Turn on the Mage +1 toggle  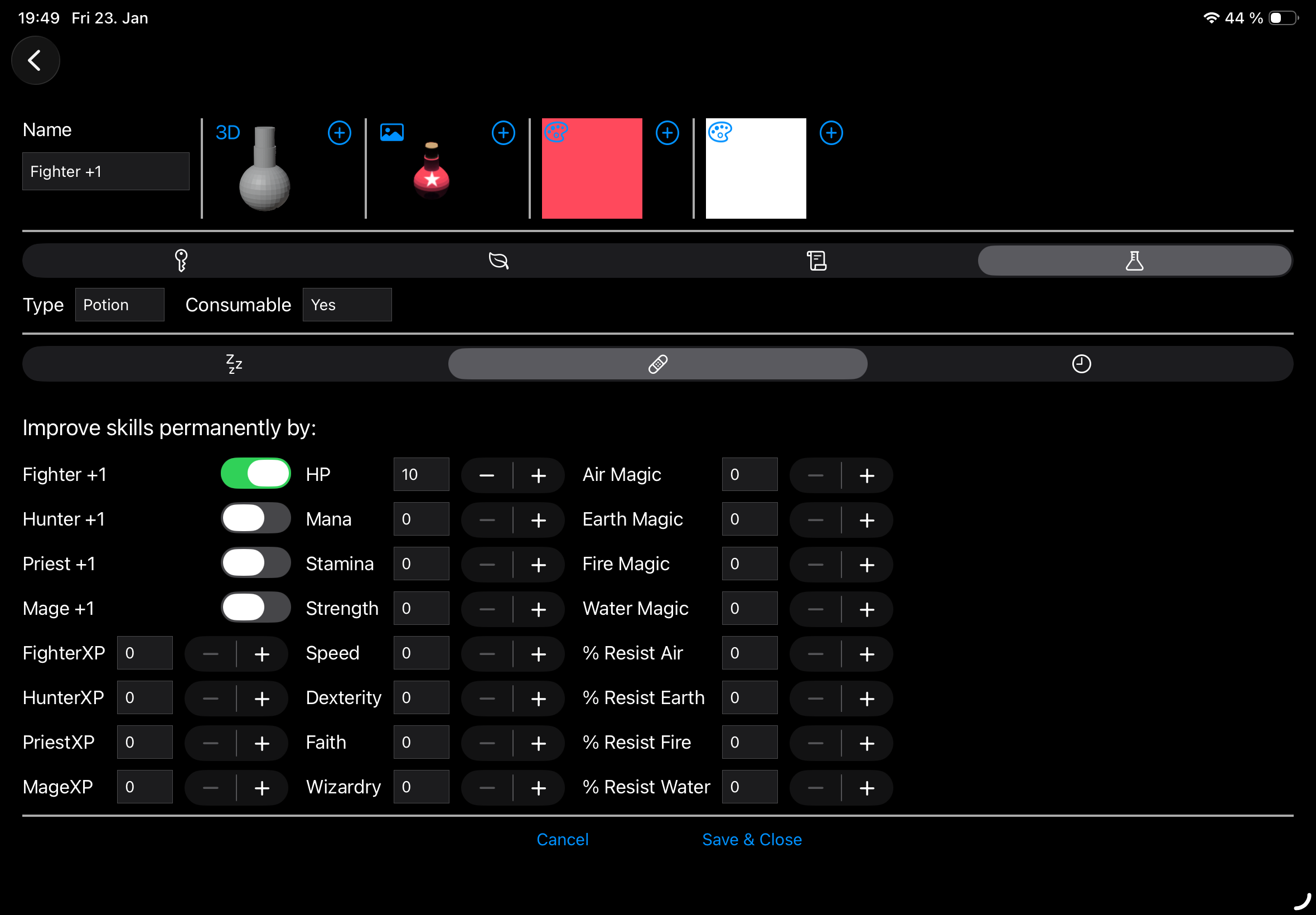point(255,608)
